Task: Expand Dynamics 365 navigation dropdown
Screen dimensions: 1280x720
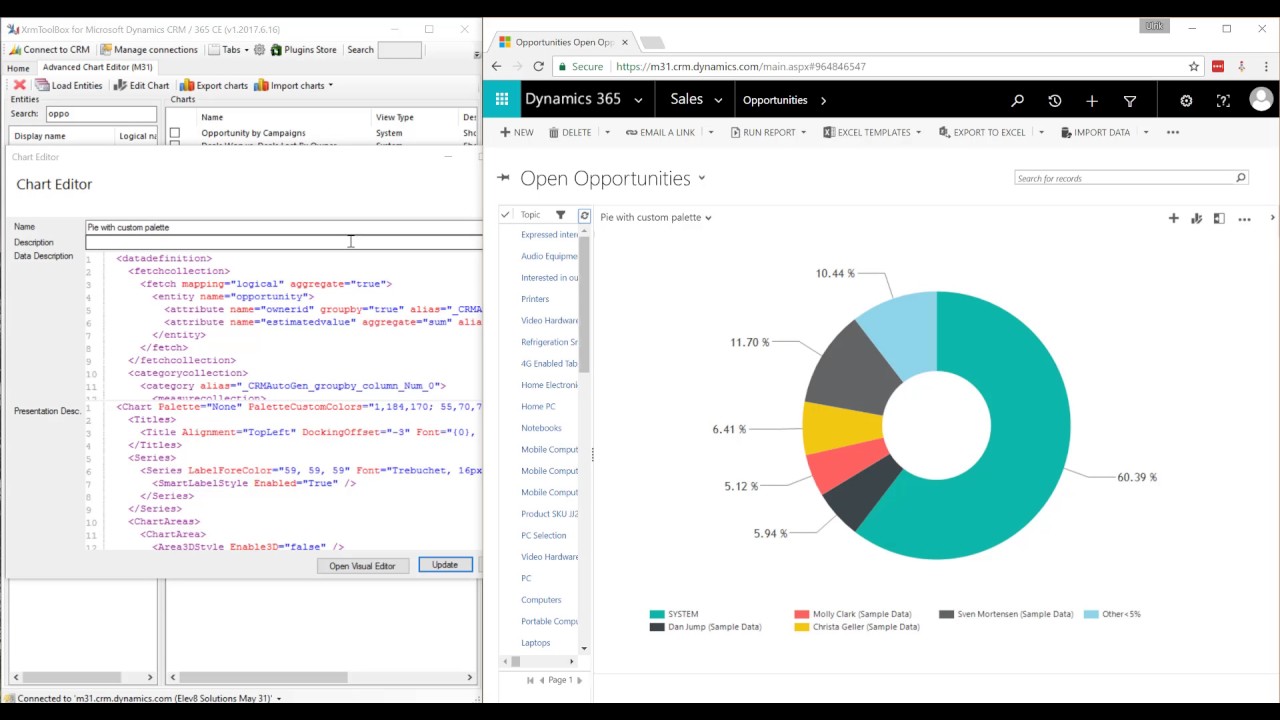Action: 636,100
